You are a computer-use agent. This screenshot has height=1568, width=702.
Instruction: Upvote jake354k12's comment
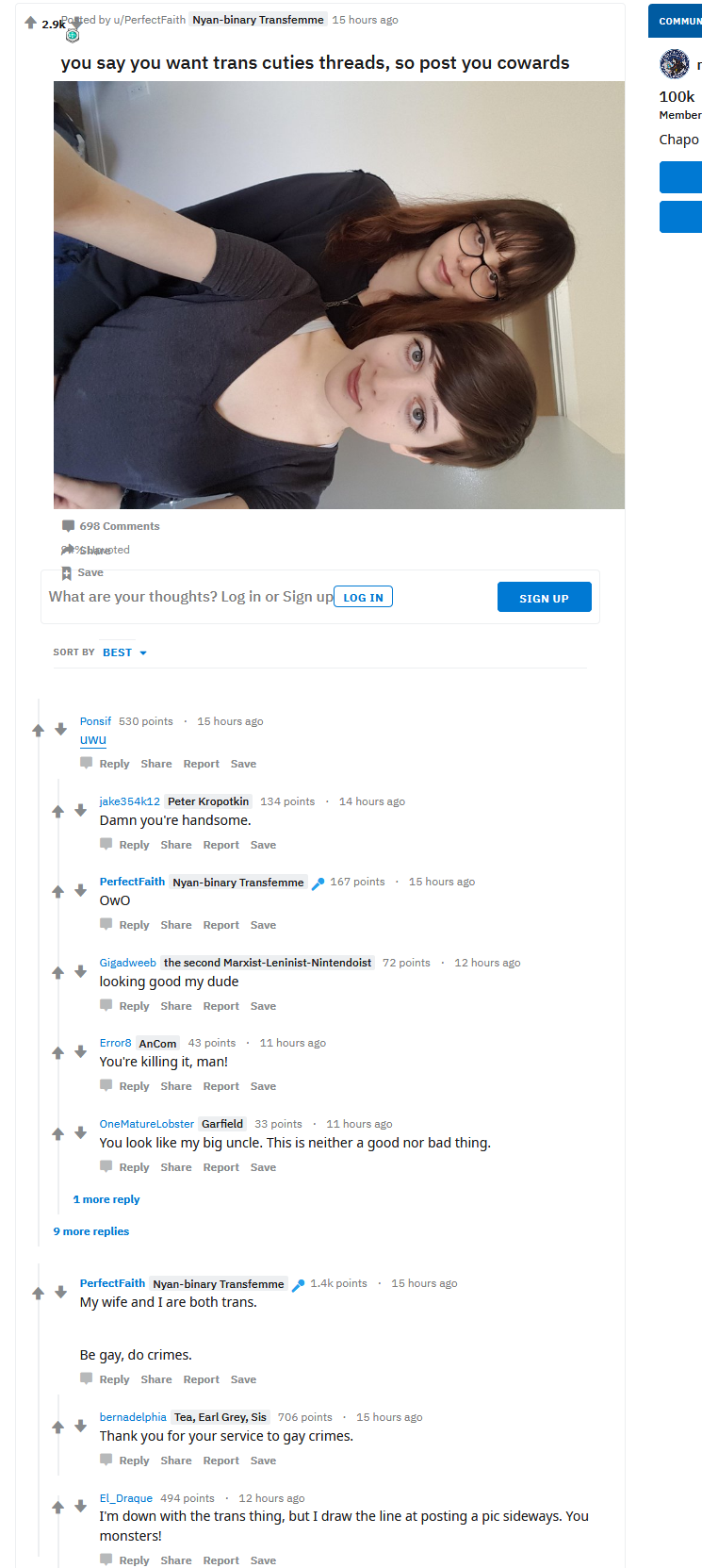click(57, 811)
